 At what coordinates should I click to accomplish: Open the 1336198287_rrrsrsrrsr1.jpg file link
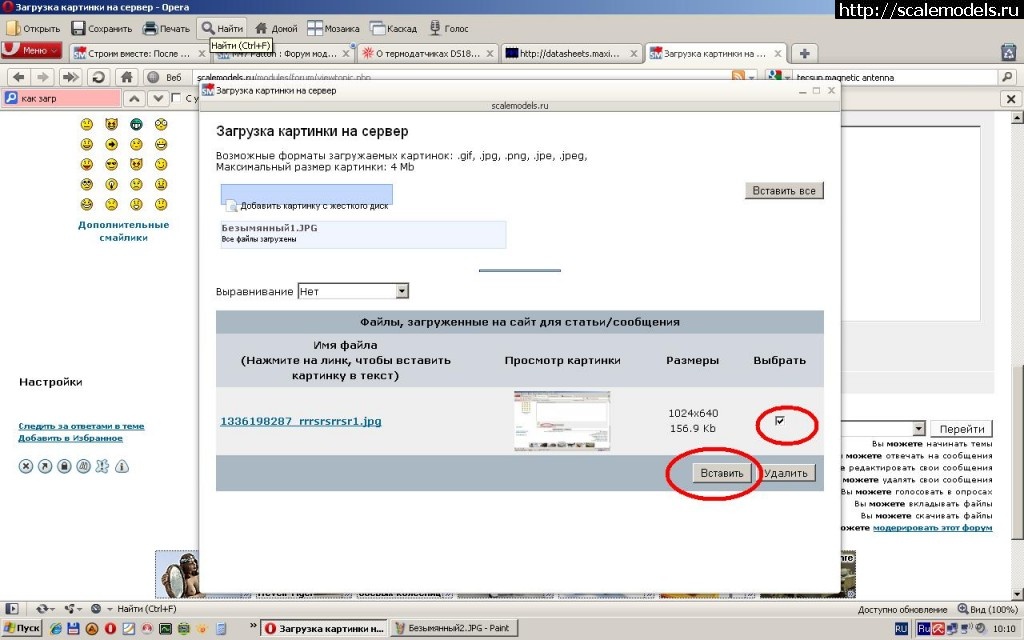[300, 421]
